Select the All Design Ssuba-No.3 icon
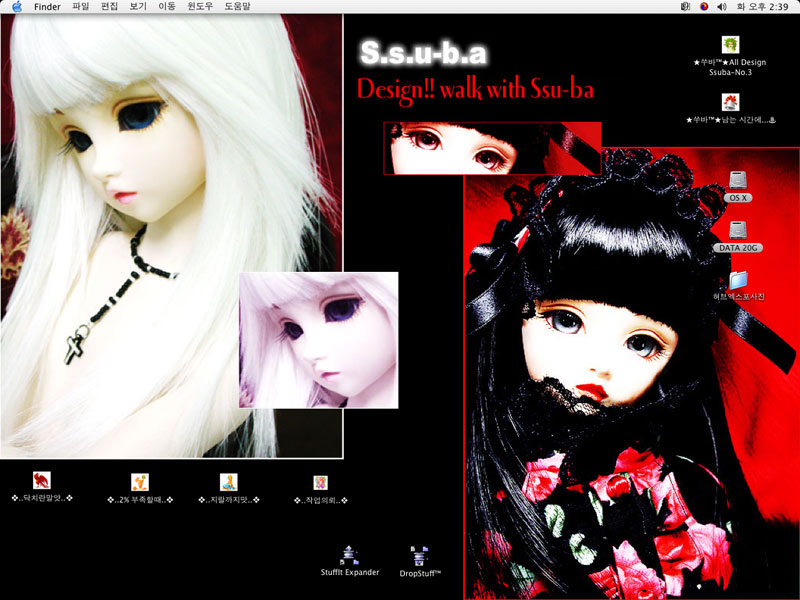This screenshot has width=800, height=600. 730,46
